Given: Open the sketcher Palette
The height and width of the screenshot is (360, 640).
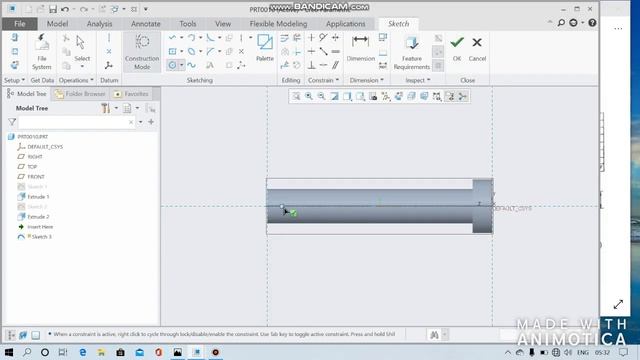Looking at the screenshot, I should point(264,48).
